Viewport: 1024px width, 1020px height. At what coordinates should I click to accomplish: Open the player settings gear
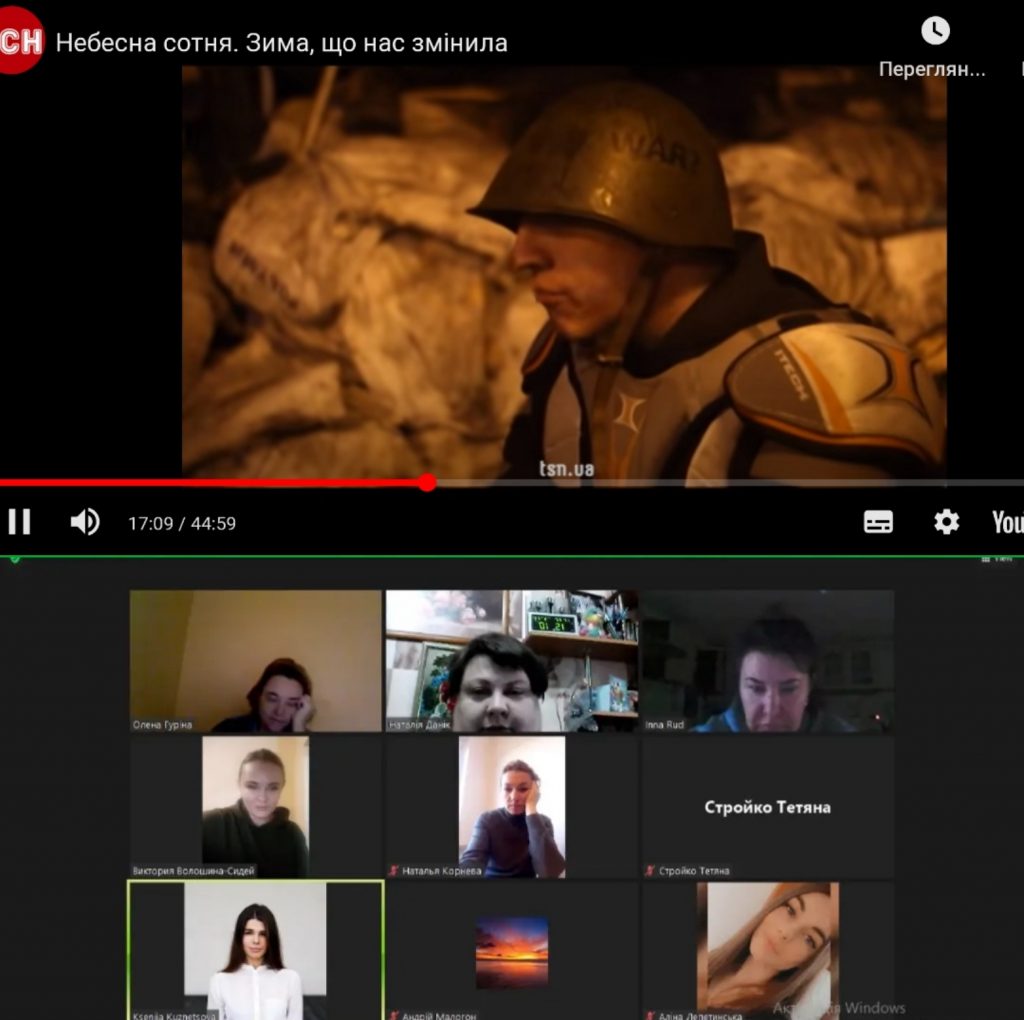(x=946, y=522)
